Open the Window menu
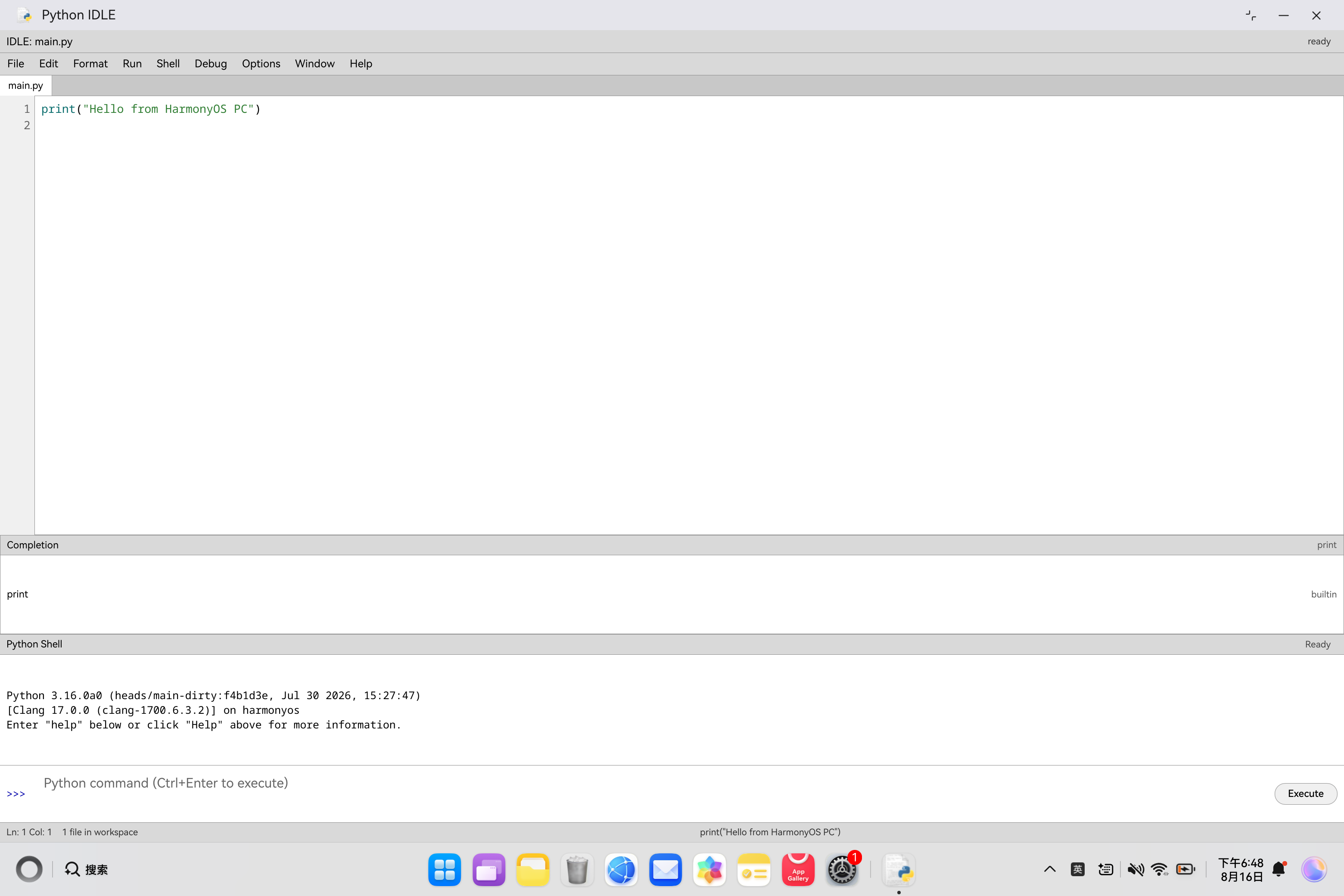The height and width of the screenshot is (896, 1344). 315,63
